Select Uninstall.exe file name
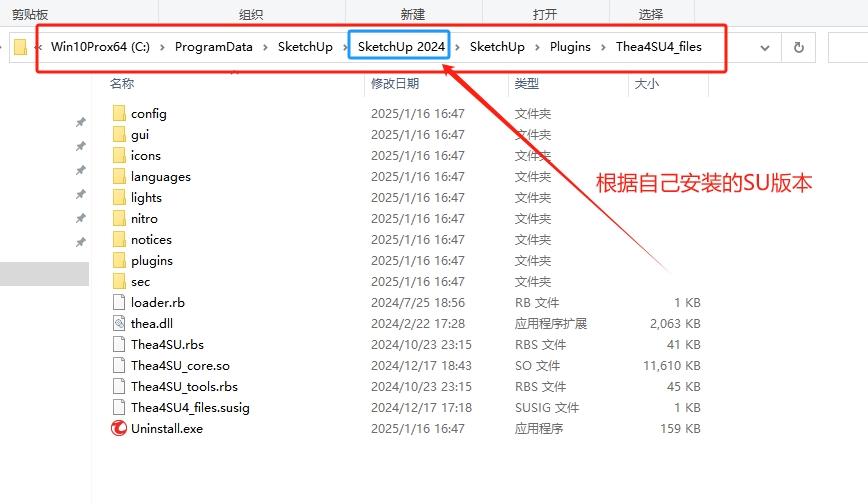This screenshot has height=503, width=868. coord(167,429)
